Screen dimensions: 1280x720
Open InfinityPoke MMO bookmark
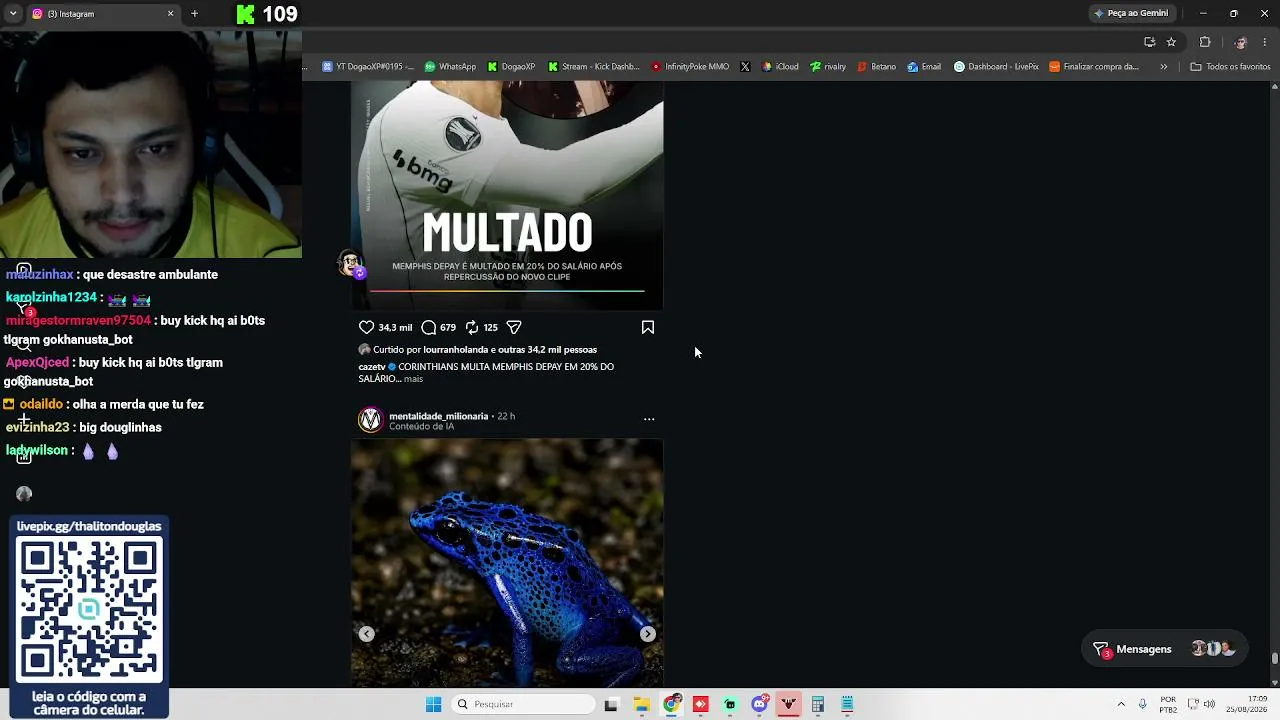tap(690, 67)
